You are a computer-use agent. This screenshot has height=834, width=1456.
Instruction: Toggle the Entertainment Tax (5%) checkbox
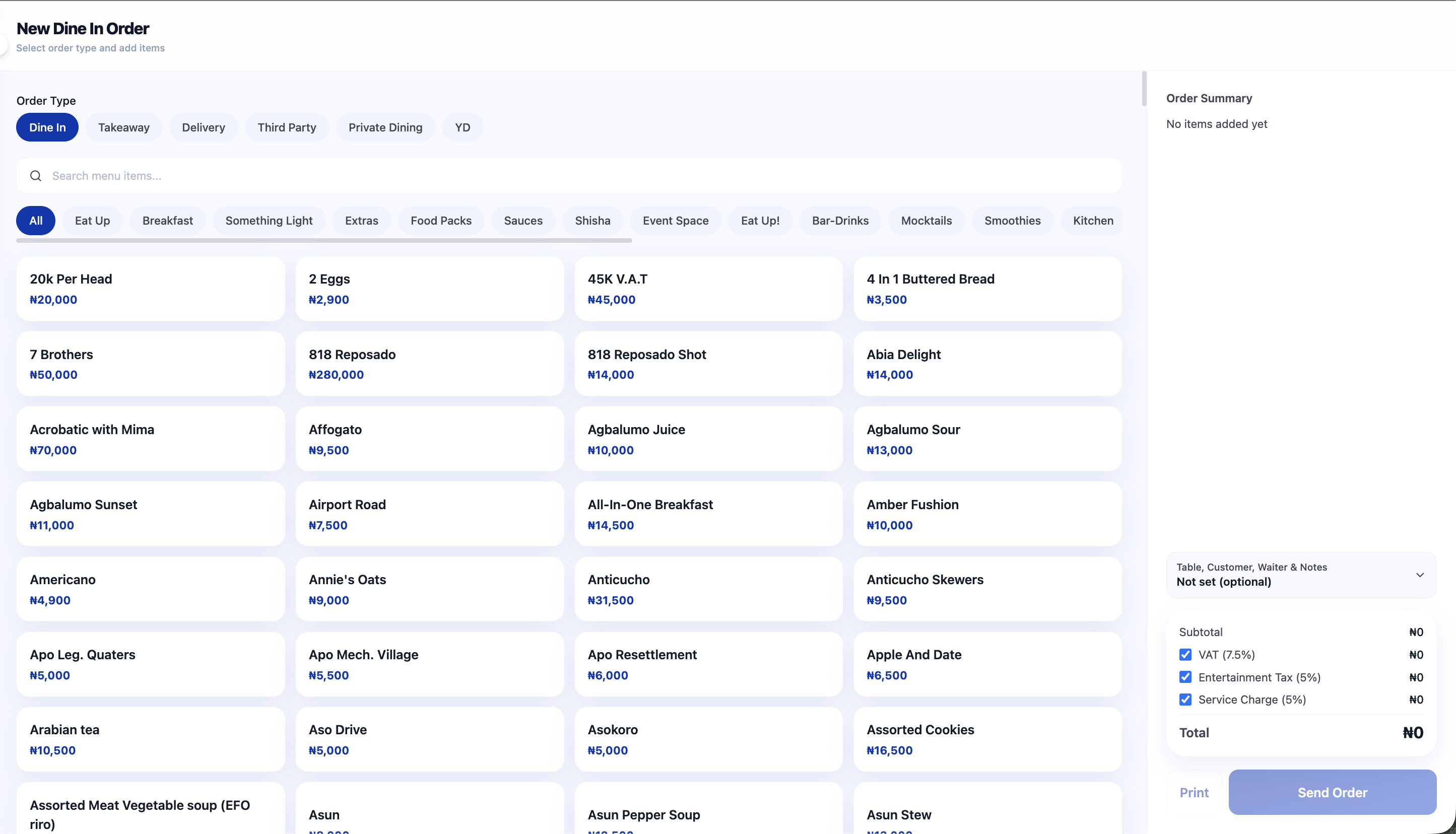tap(1185, 677)
